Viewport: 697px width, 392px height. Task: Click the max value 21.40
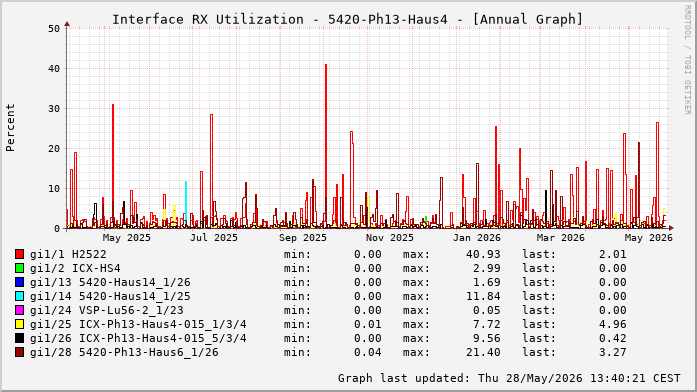pyautogui.click(x=483, y=352)
